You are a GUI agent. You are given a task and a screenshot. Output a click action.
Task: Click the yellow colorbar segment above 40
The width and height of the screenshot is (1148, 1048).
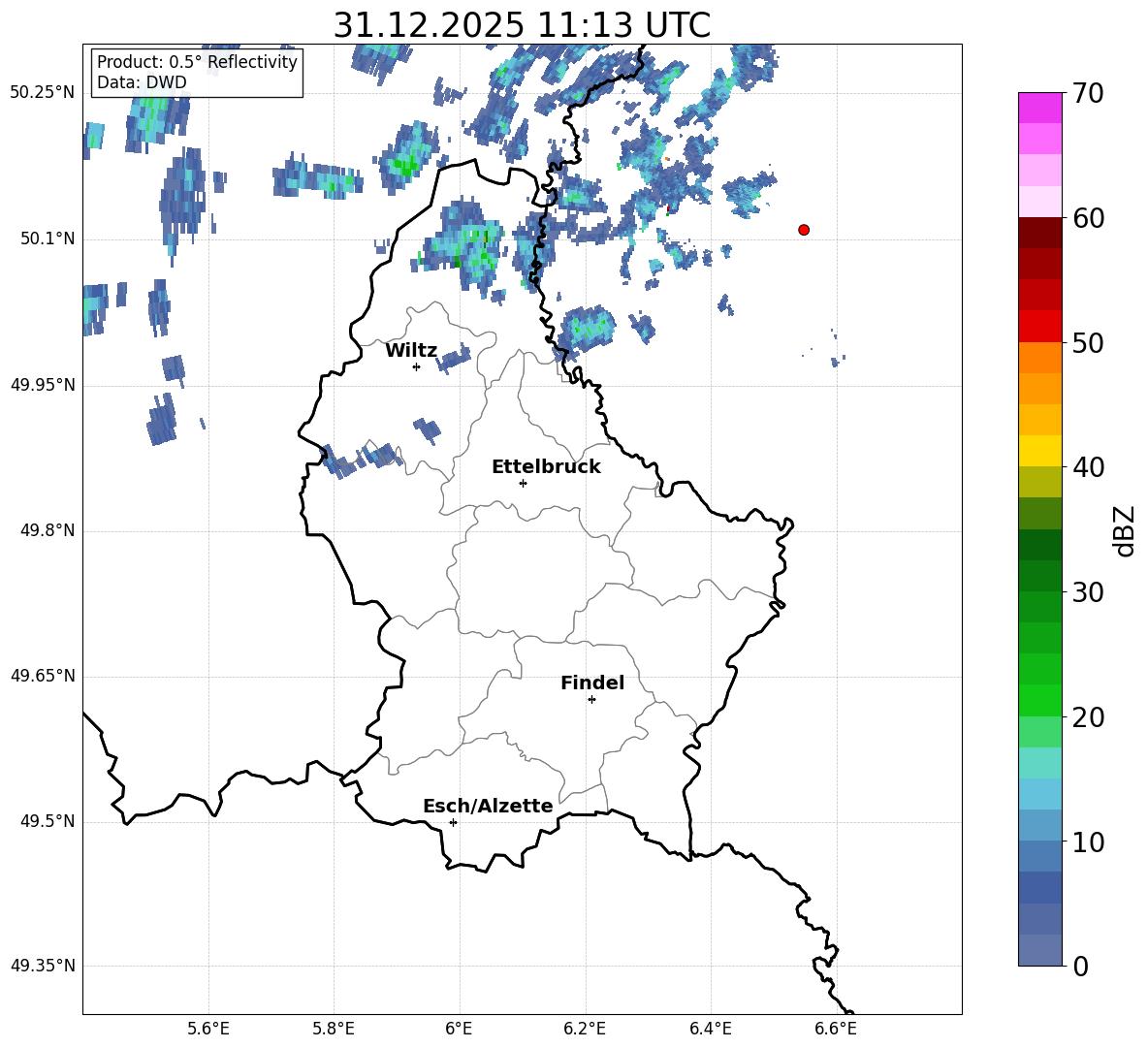[1039, 451]
